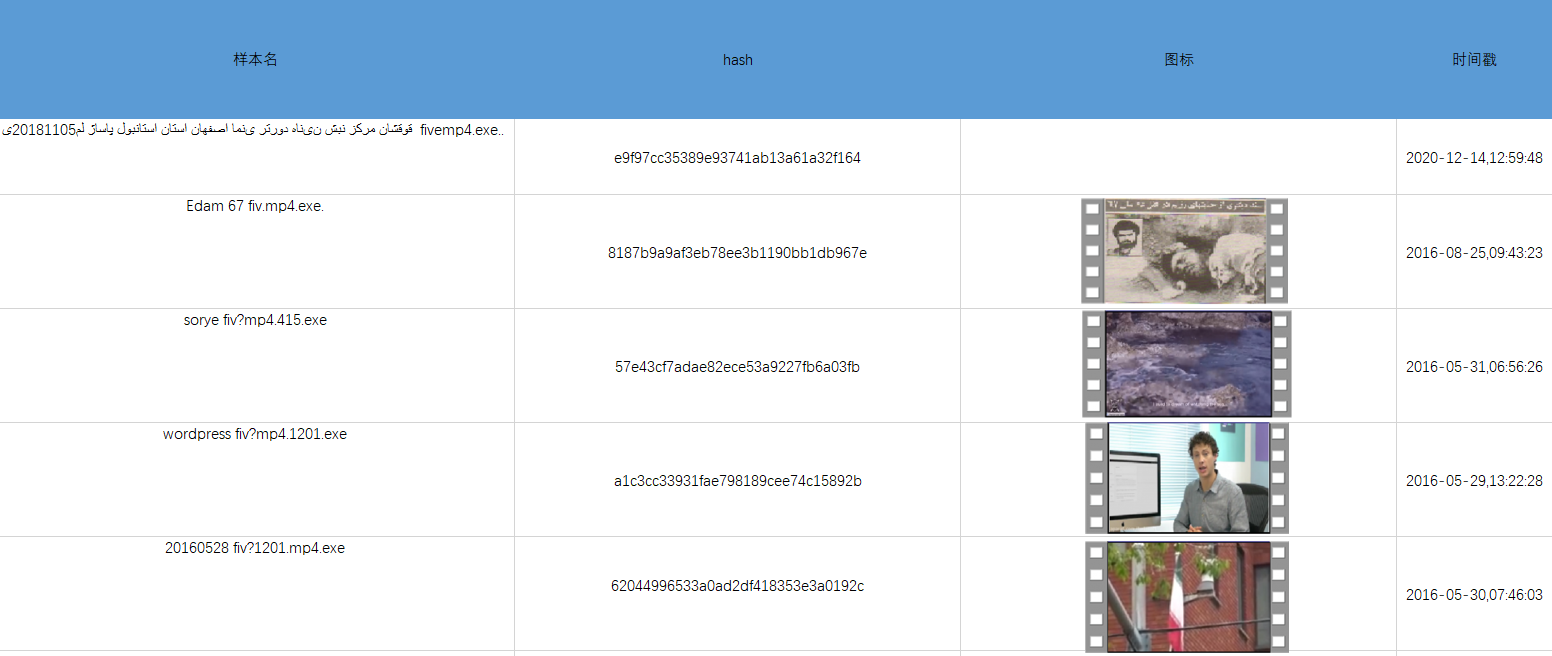Open the Edam 67 newspaper film-strip icon

1184,251
